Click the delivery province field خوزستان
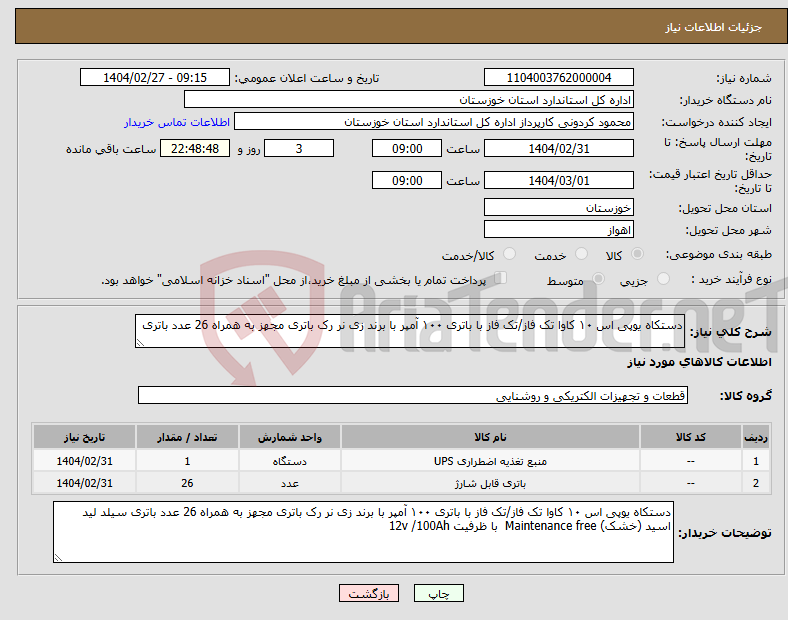 point(559,207)
